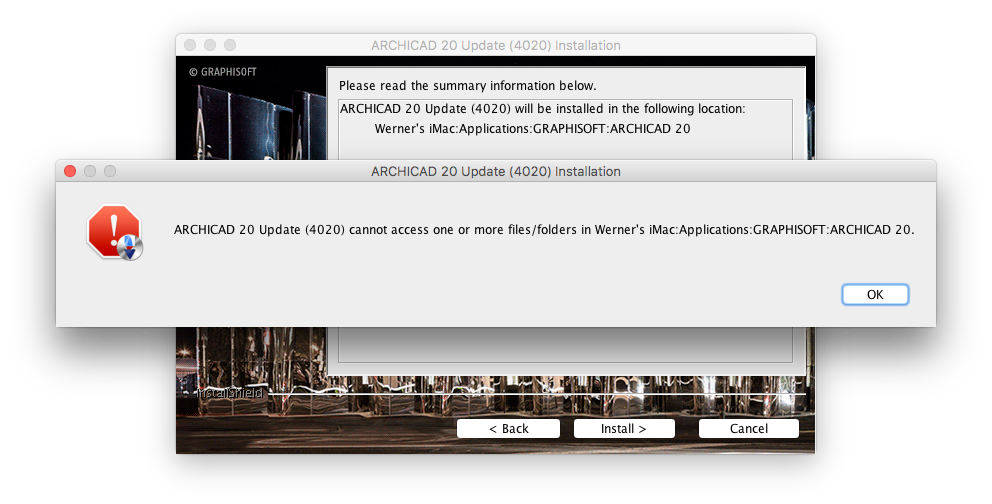Image resolution: width=992 pixels, height=504 pixels.
Task: Click 'Please read the summary information below.' text
Action: point(468,85)
